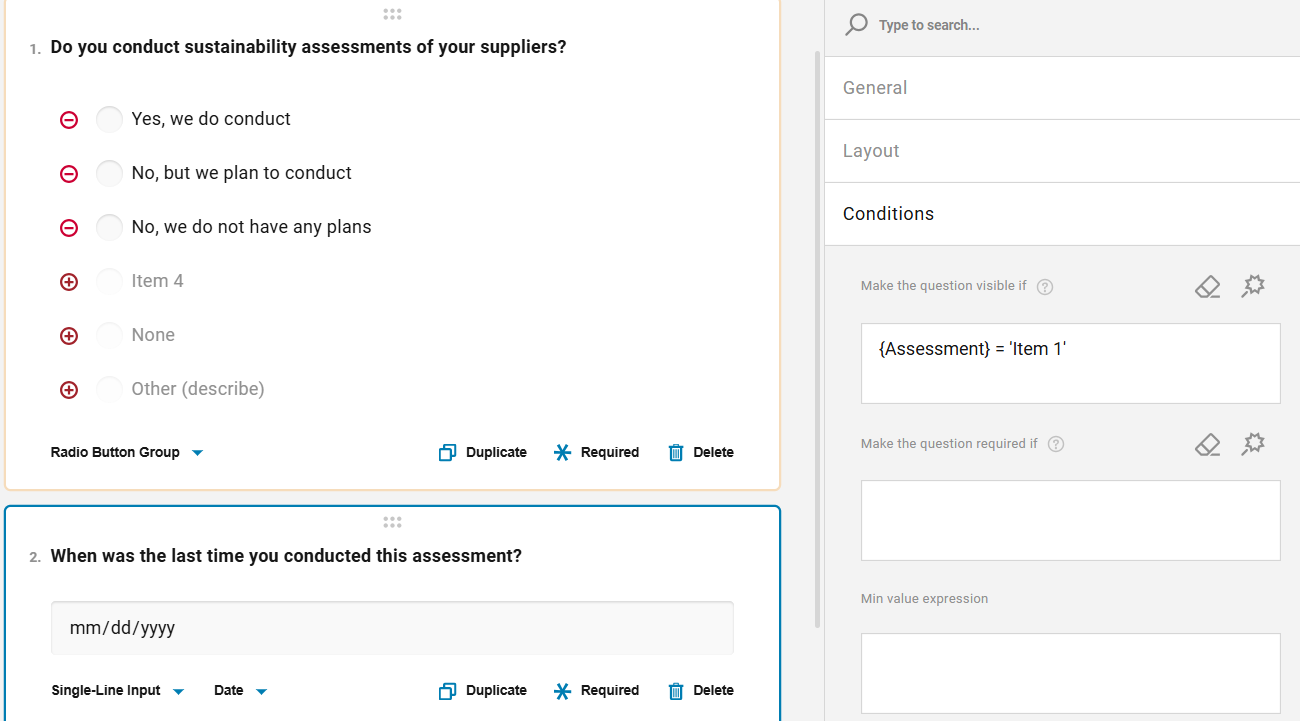Select 'No, we do not have any plans' radio
1300x721 pixels.
[x=109, y=227]
